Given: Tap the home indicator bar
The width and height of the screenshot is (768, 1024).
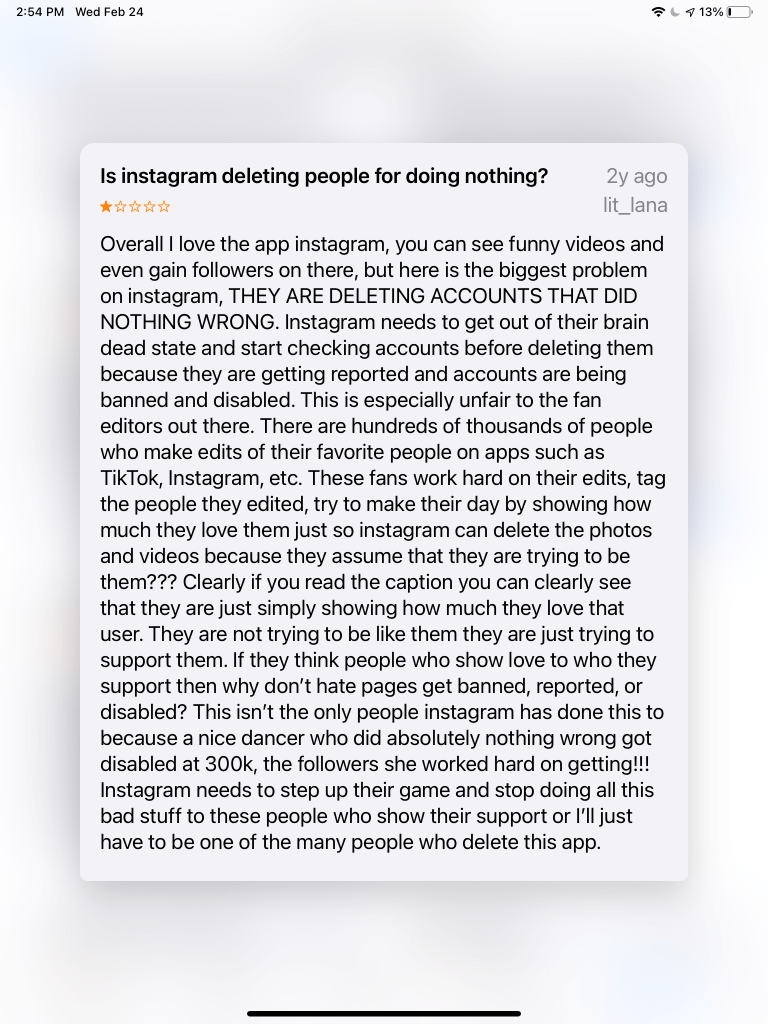Looking at the screenshot, I should click(x=384, y=1013).
